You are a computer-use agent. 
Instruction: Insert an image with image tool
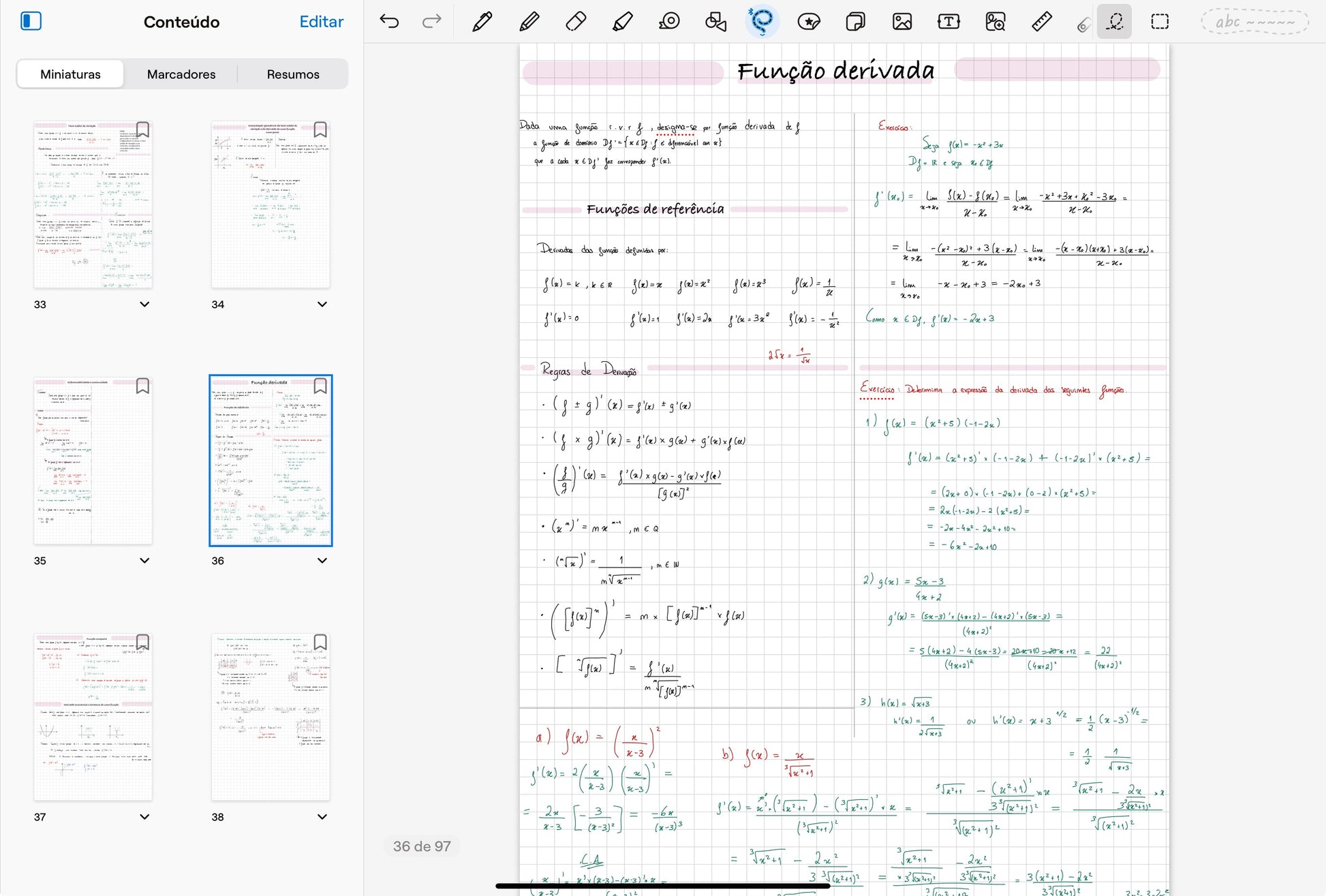coord(901,22)
